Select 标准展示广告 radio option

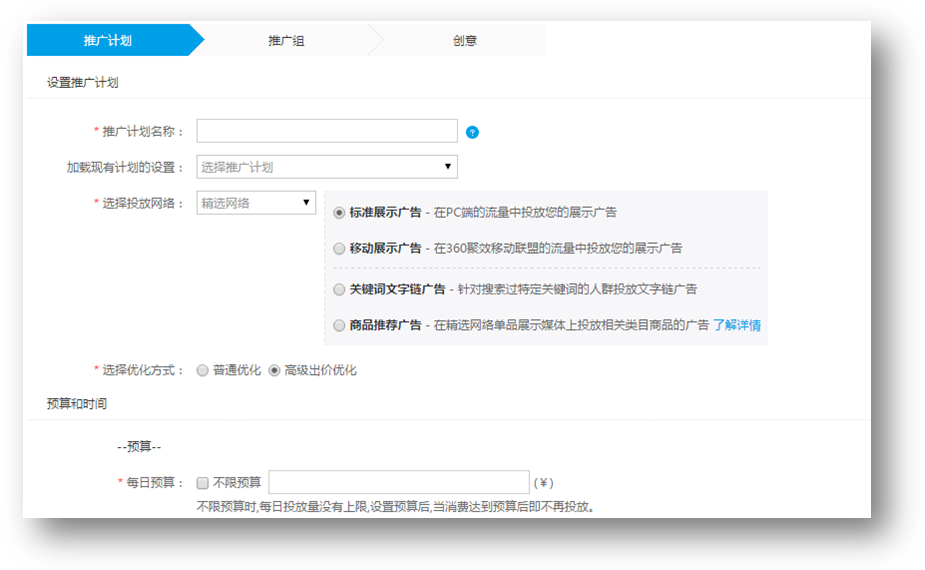(x=339, y=213)
